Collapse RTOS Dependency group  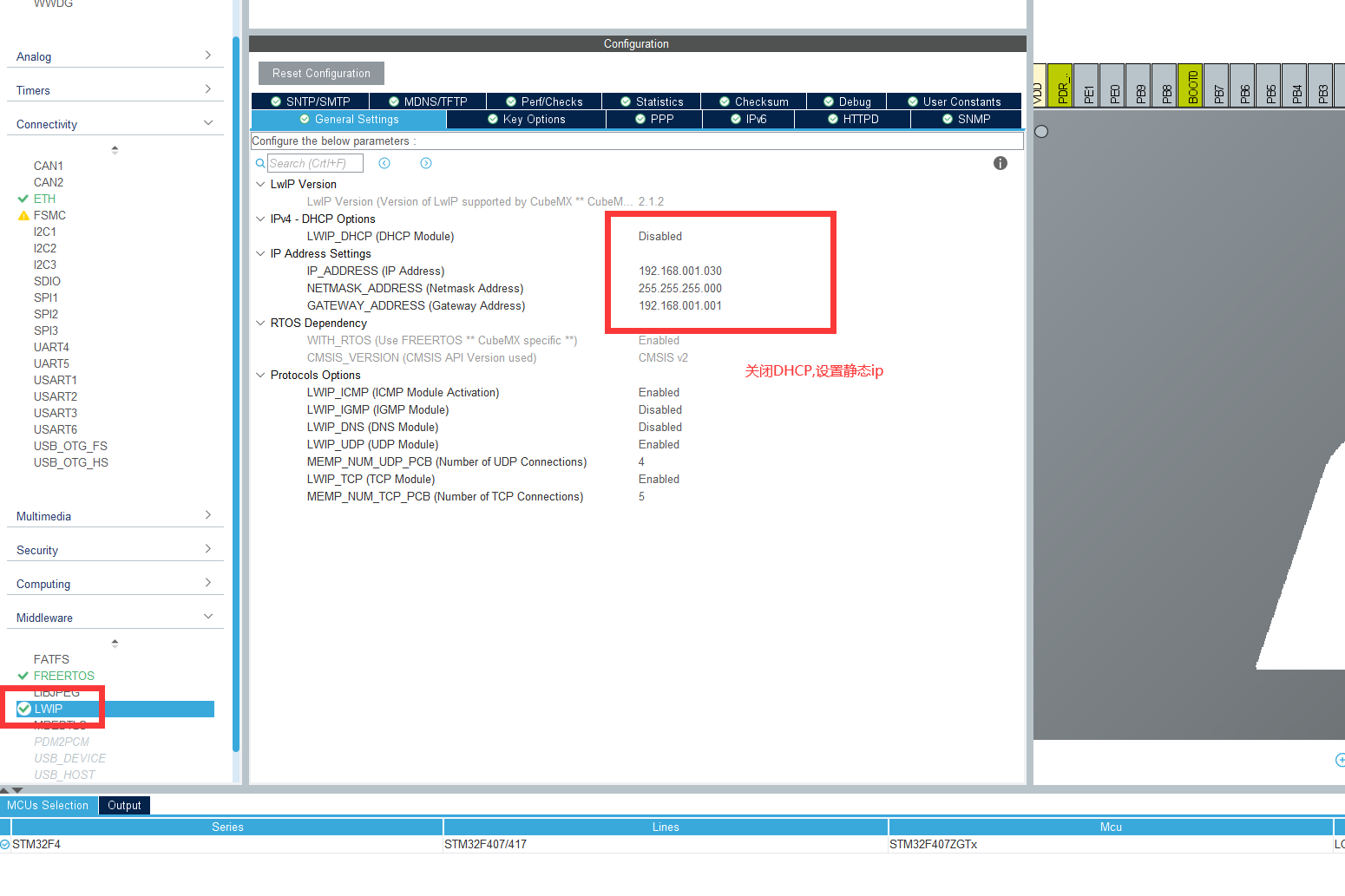[x=260, y=323]
